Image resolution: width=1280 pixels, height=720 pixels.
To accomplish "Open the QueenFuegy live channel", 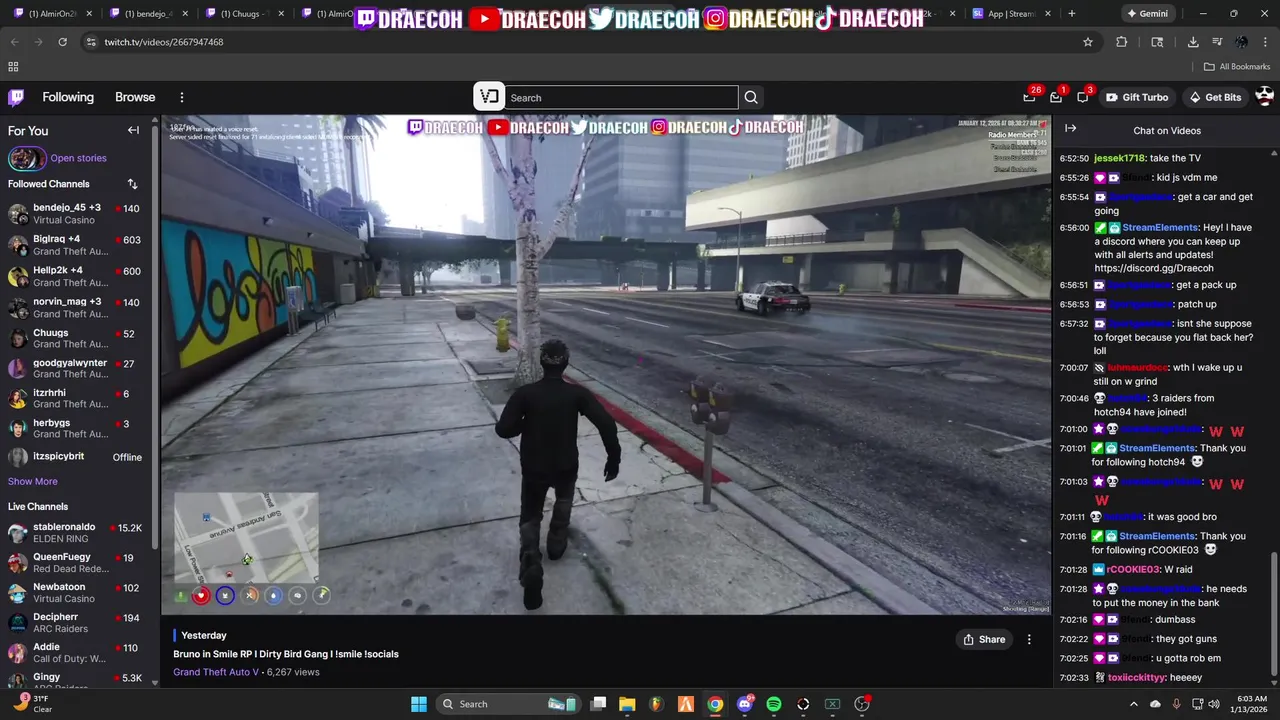I will (x=77, y=563).
